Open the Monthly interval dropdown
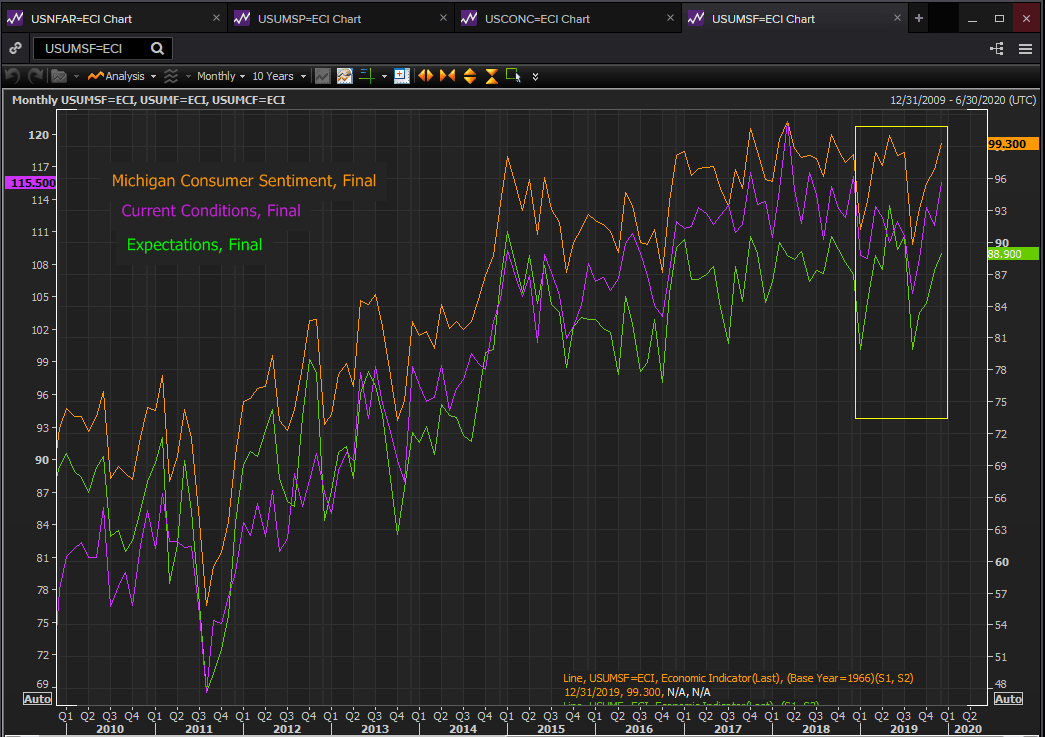This screenshot has height=737, width=1045. click(x=220, y=76)
